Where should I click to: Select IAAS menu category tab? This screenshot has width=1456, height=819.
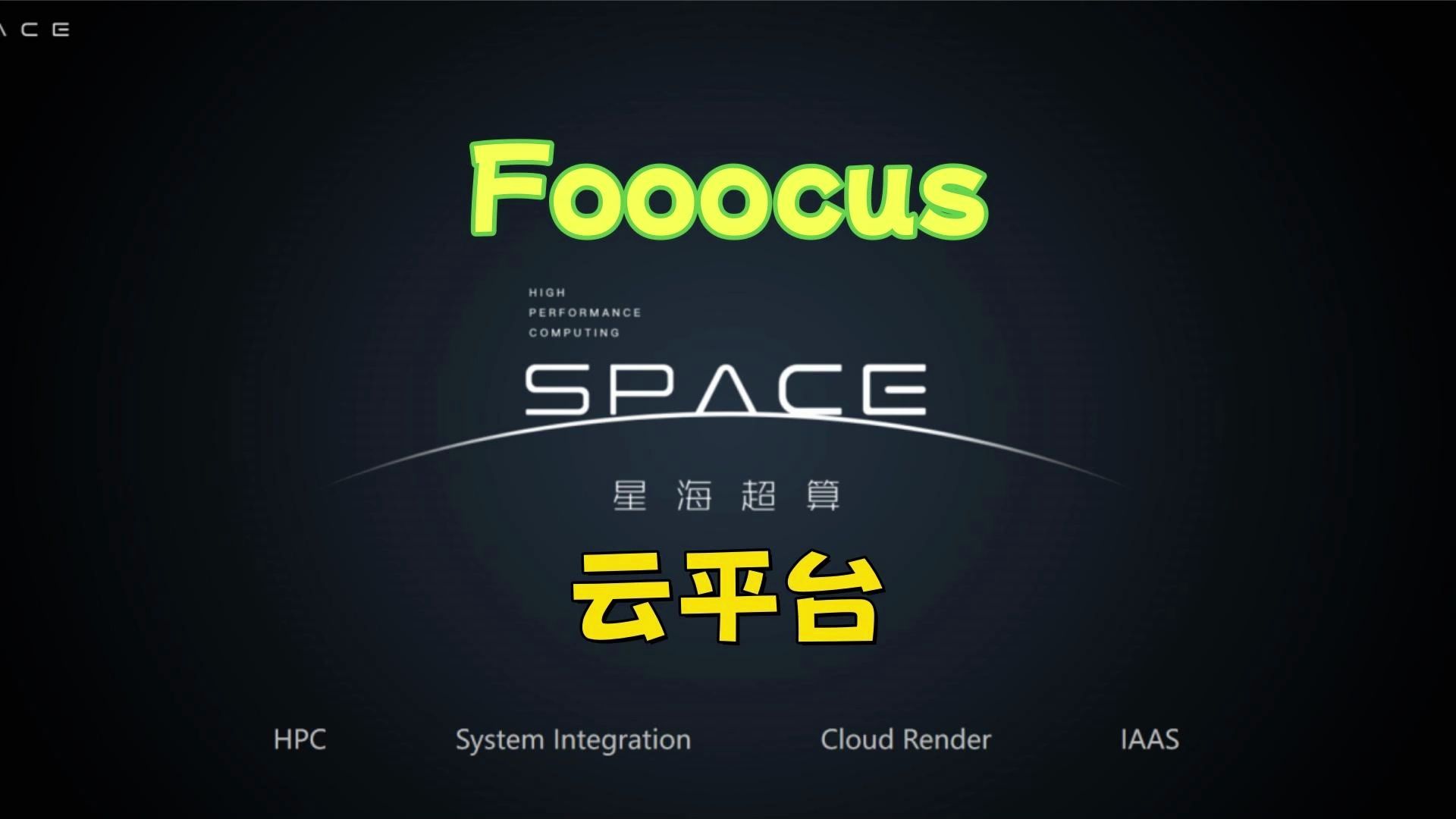pyautogui.click(x=1150, y=738)
